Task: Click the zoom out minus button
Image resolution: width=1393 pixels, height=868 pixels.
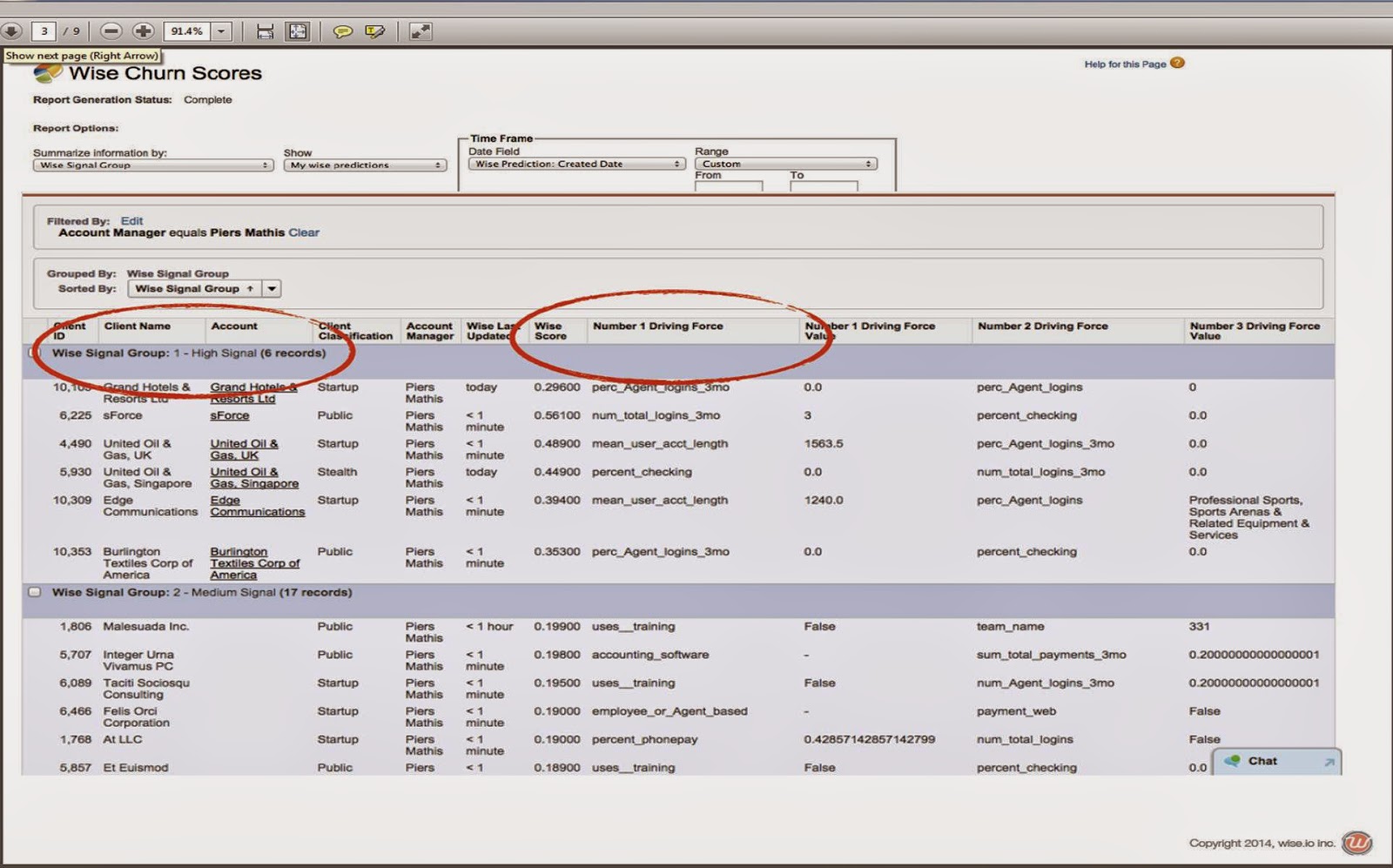Action: coord(111,31)
